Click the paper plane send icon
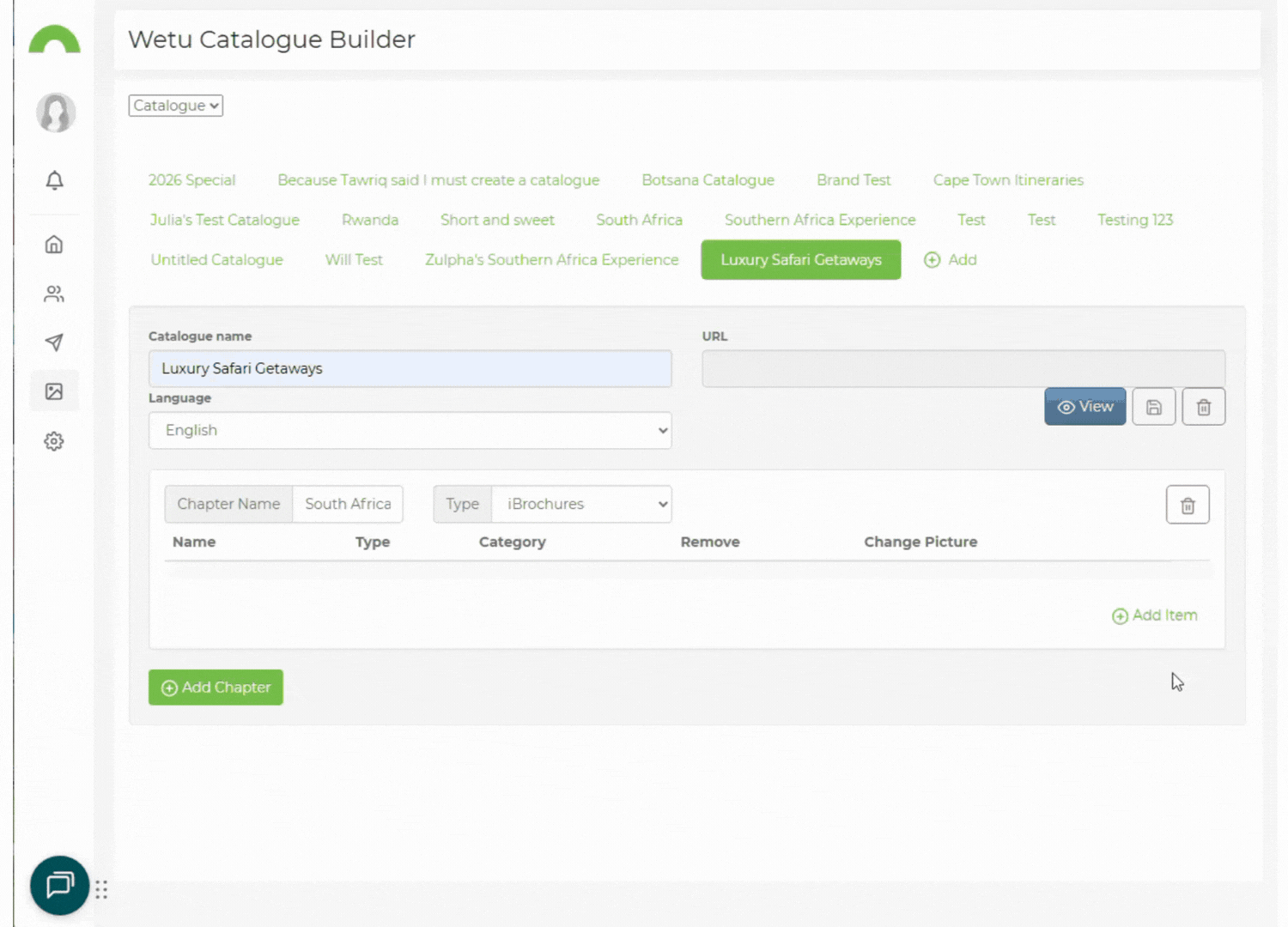The width and height of the screenshot is (1288, 927). pos(54,342)
